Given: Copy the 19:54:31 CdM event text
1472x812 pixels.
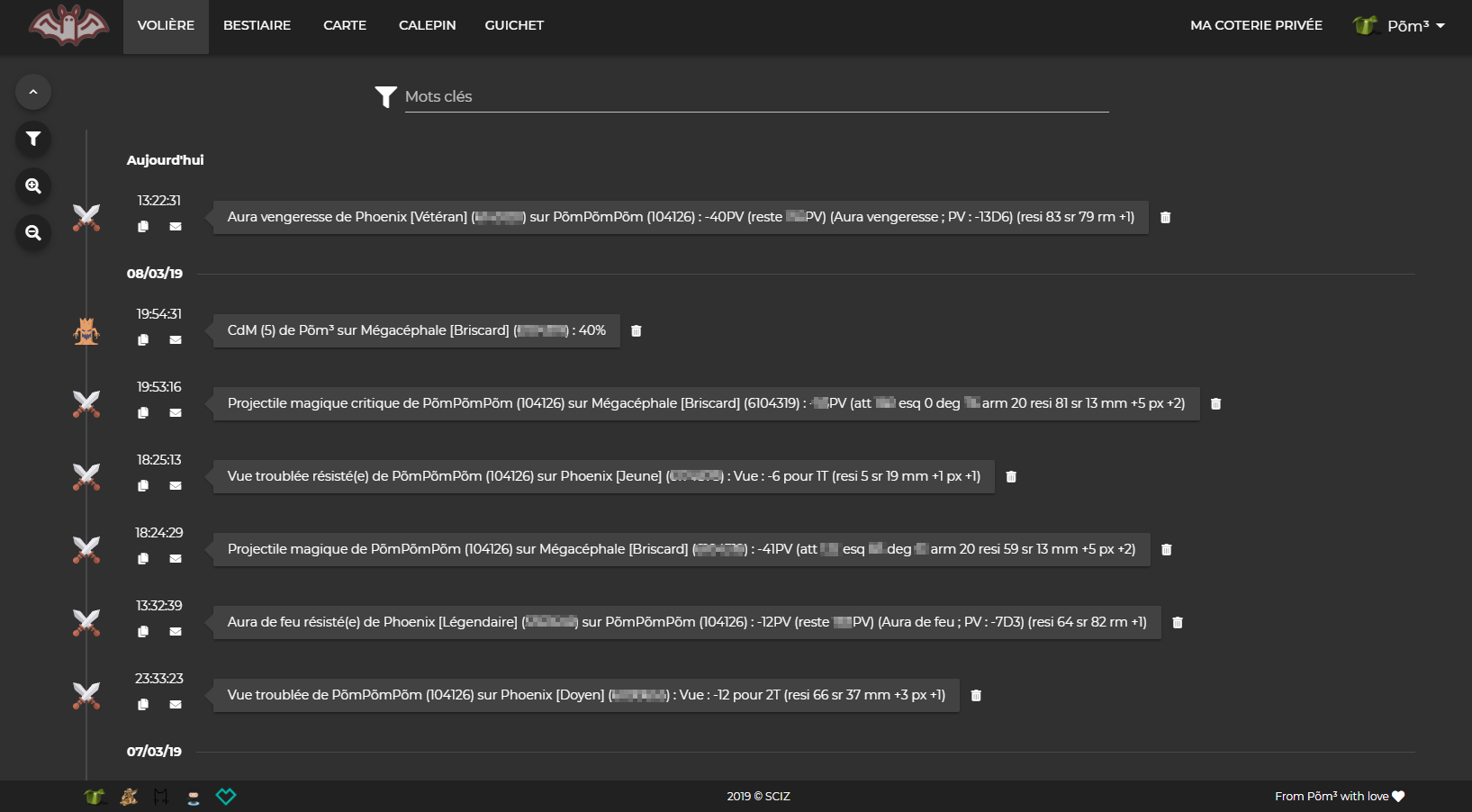Looking at the screenshot, I should pos(143,340).
